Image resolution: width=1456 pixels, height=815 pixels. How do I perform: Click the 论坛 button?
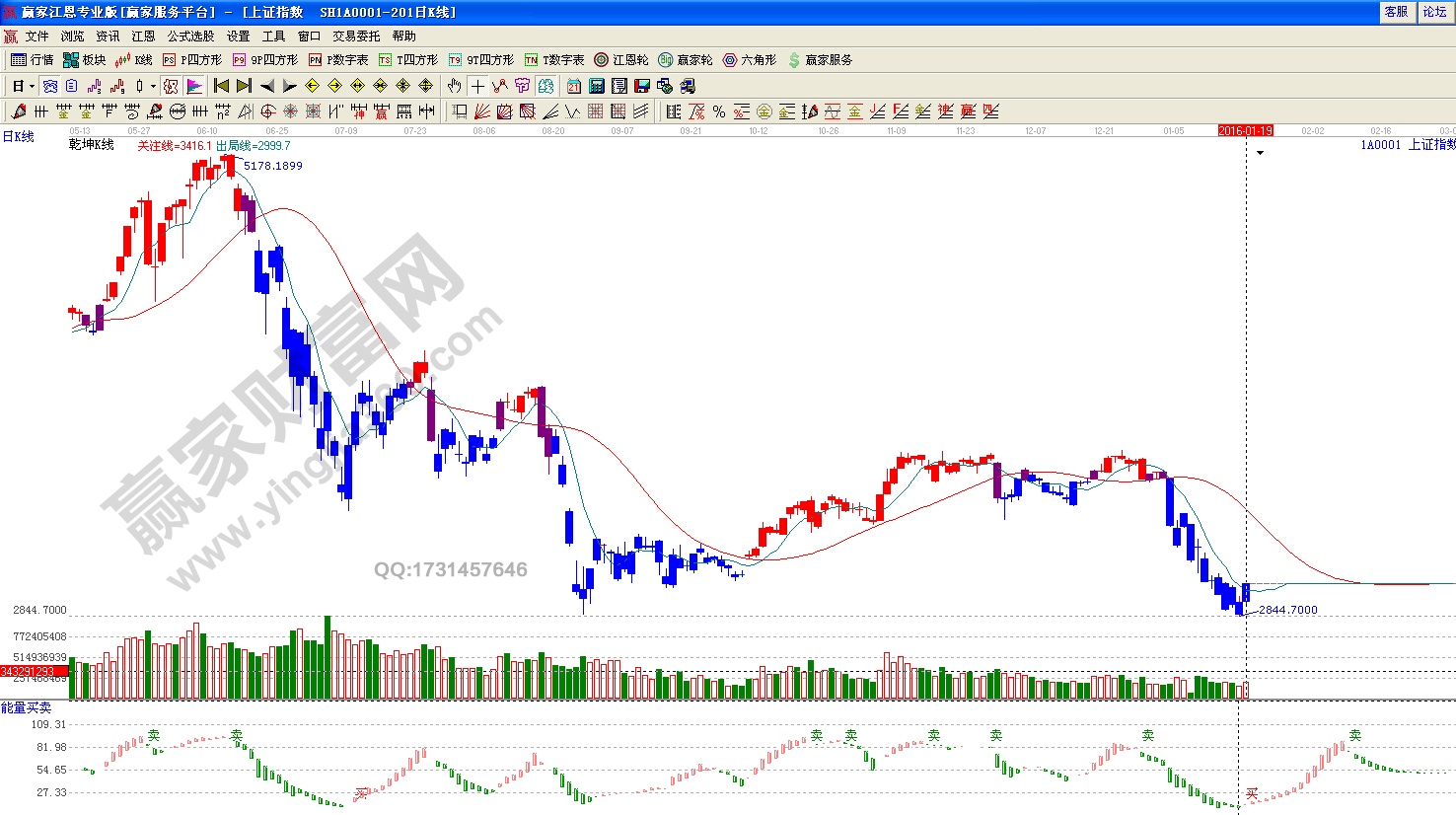[x=1434, y=12]
